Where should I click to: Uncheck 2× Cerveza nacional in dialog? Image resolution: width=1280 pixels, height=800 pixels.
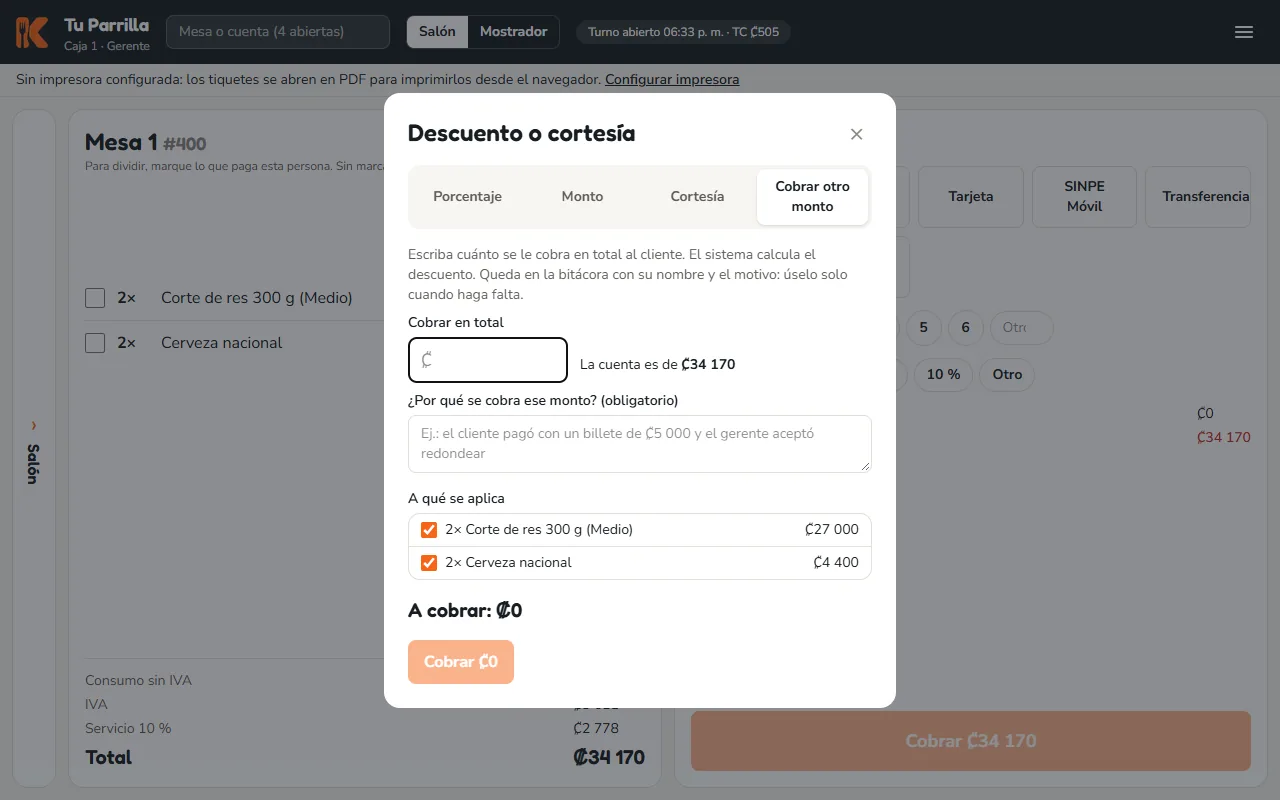(x=429, y=563)
